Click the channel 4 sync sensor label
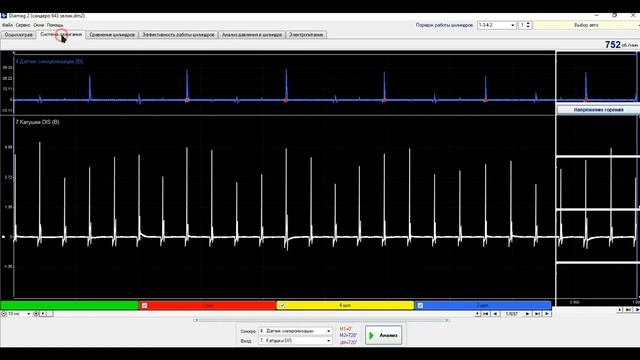Screen dimensions: 640x360 (x=49, y=61)
